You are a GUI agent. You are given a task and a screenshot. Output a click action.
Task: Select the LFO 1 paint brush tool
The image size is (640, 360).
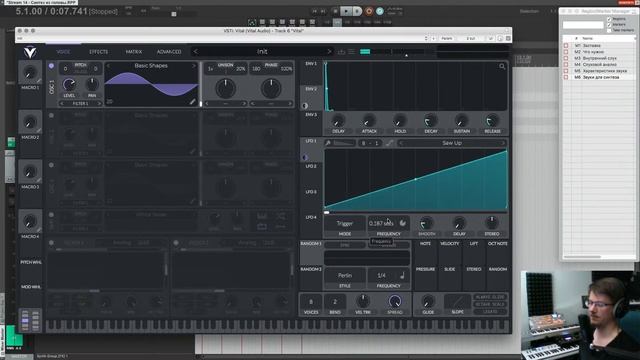[328, 143]
